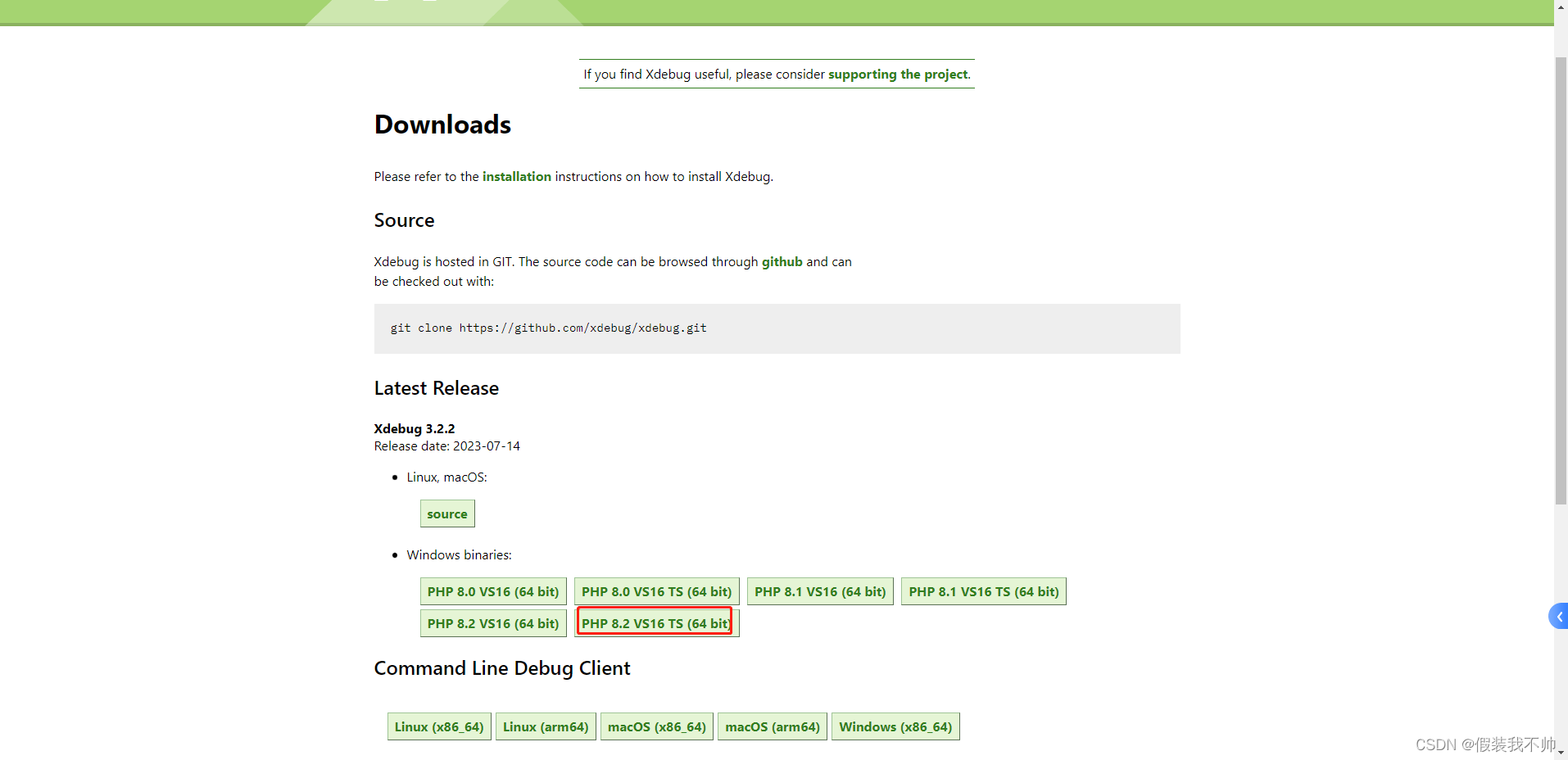Click the Windows binaries: list item
Screen dimensions: 1568x760
coord(460,555)
